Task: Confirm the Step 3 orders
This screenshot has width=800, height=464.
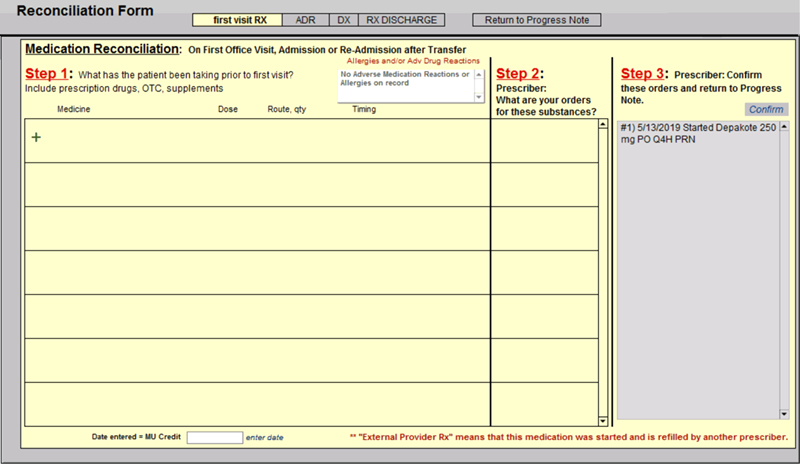Action: pos(766,109)
